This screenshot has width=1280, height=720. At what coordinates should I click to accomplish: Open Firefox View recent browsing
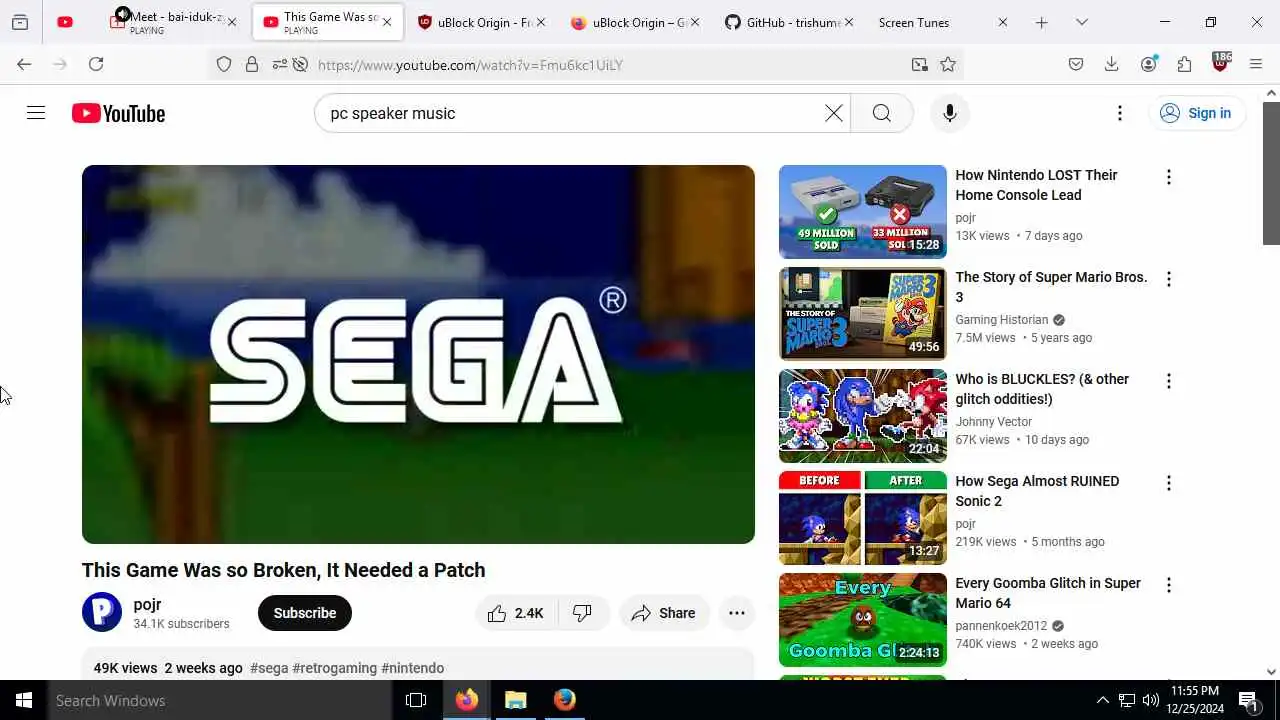pos(20,22)
